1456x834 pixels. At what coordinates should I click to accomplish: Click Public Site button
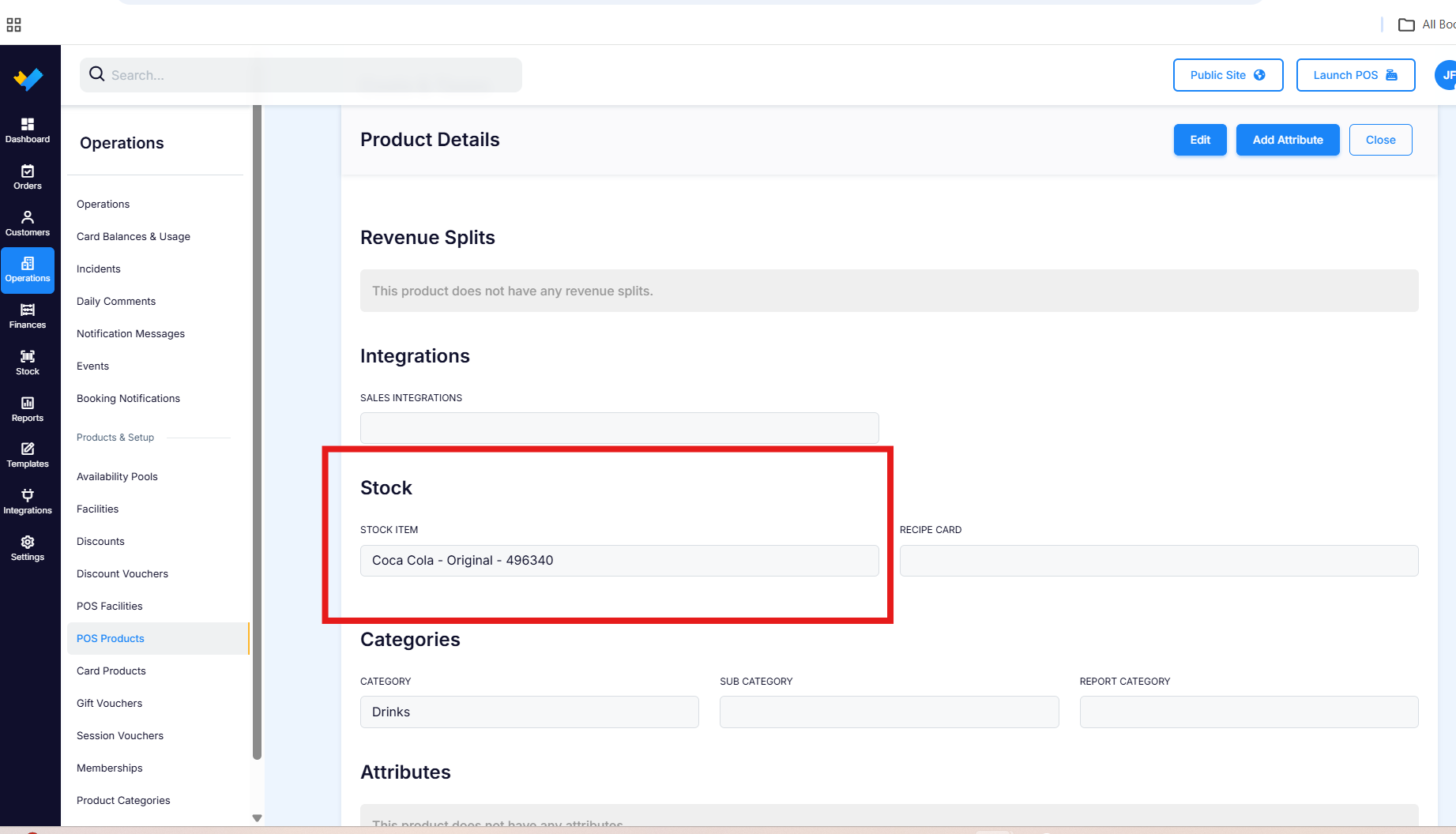click(x=1228, y=75)
